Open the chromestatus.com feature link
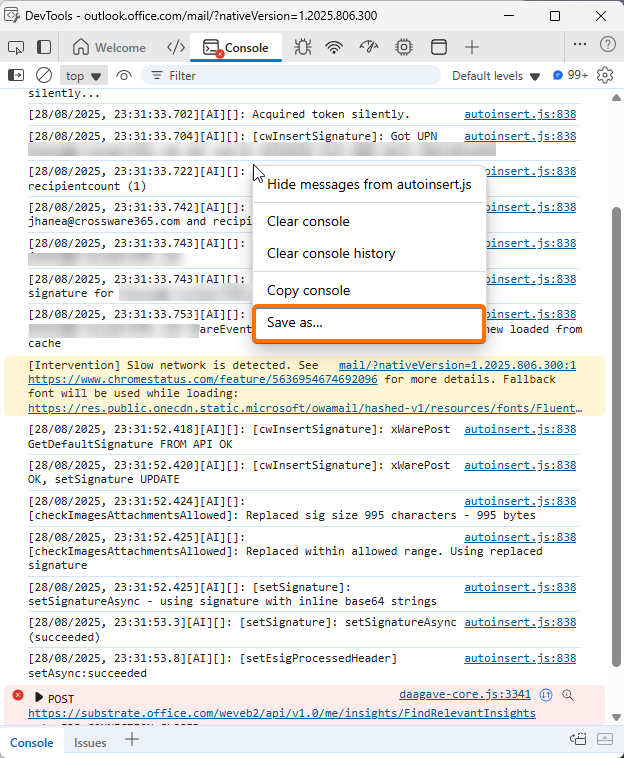 pyautogui.click(x=202, y=380)
